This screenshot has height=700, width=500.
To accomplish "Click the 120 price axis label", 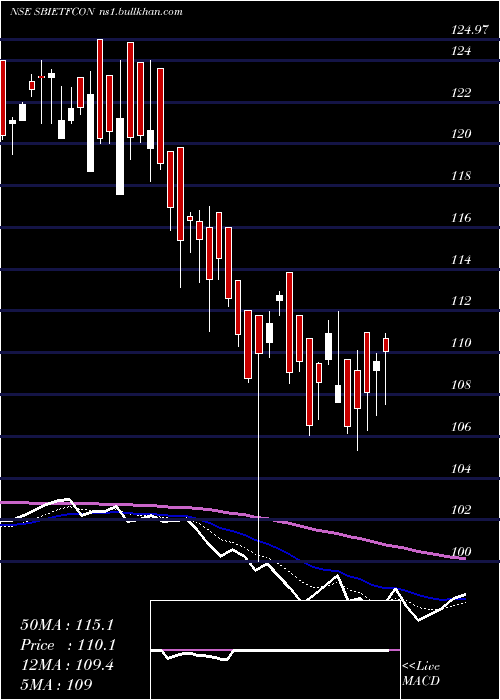I will click(461, 134).
